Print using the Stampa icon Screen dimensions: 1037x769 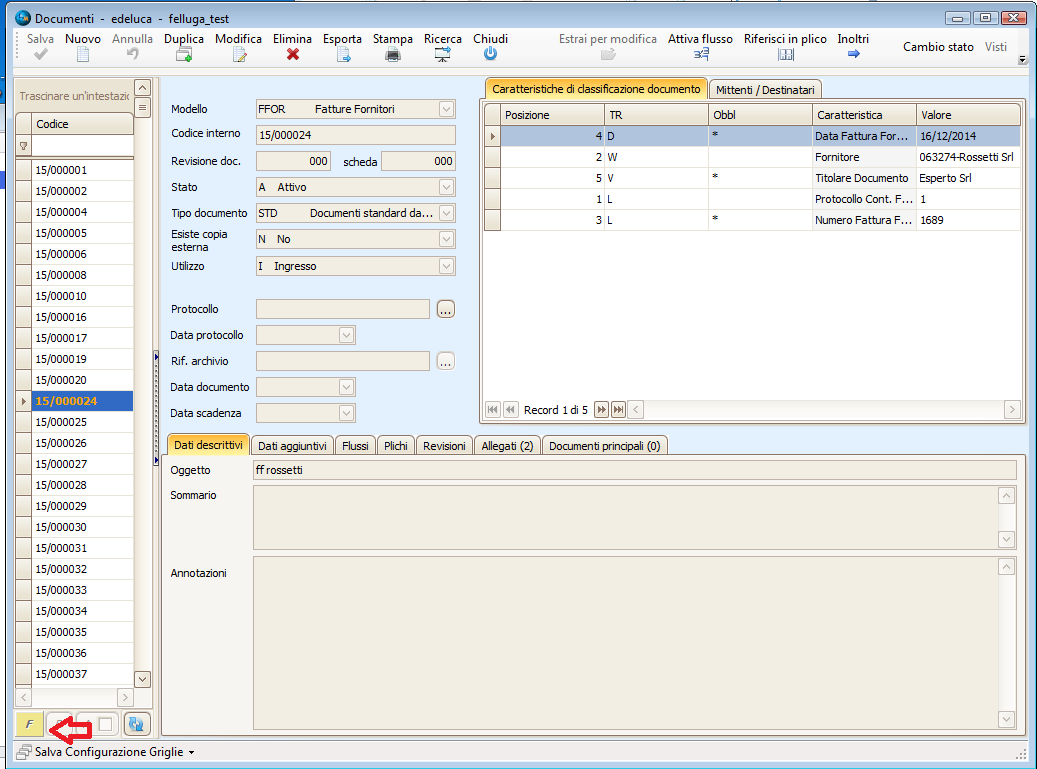coord(393,55)
